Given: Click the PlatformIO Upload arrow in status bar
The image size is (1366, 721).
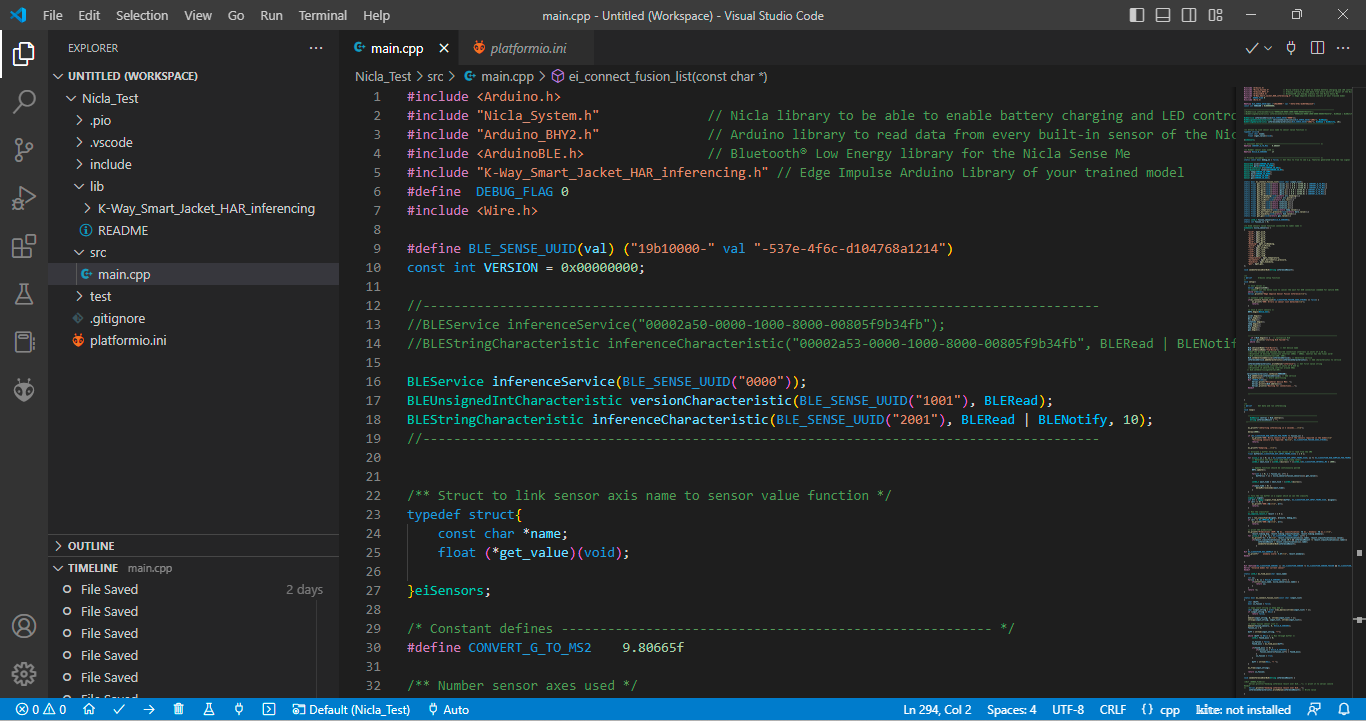Looking at the screenshot, I should (x=149, y=709).
